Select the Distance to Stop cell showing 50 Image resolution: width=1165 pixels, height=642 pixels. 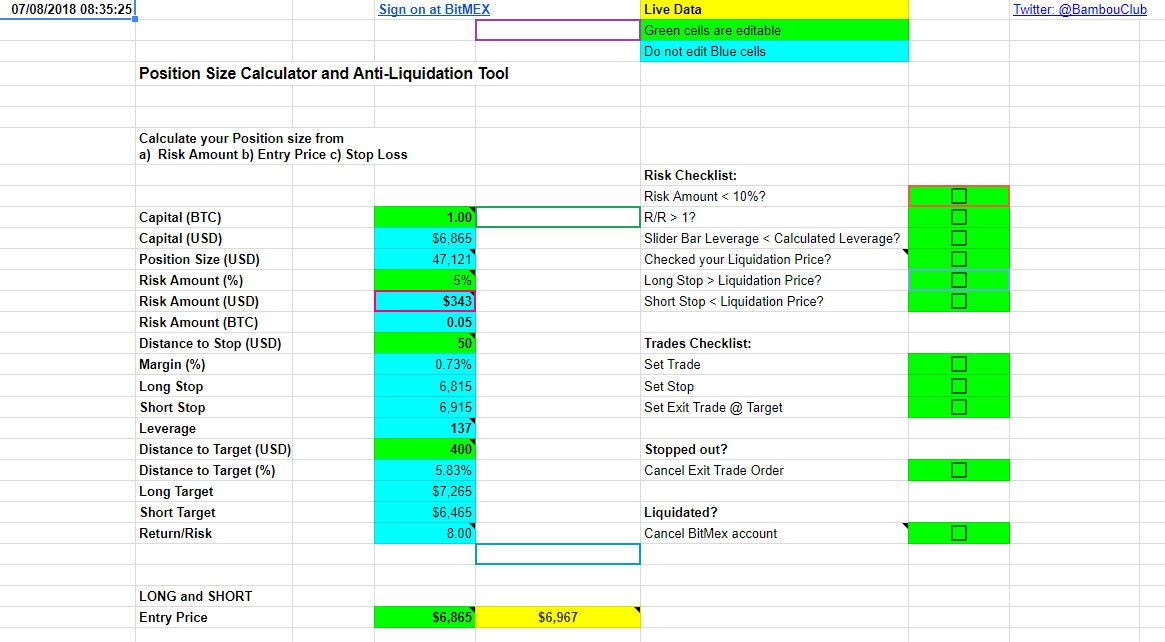point(424,343)
